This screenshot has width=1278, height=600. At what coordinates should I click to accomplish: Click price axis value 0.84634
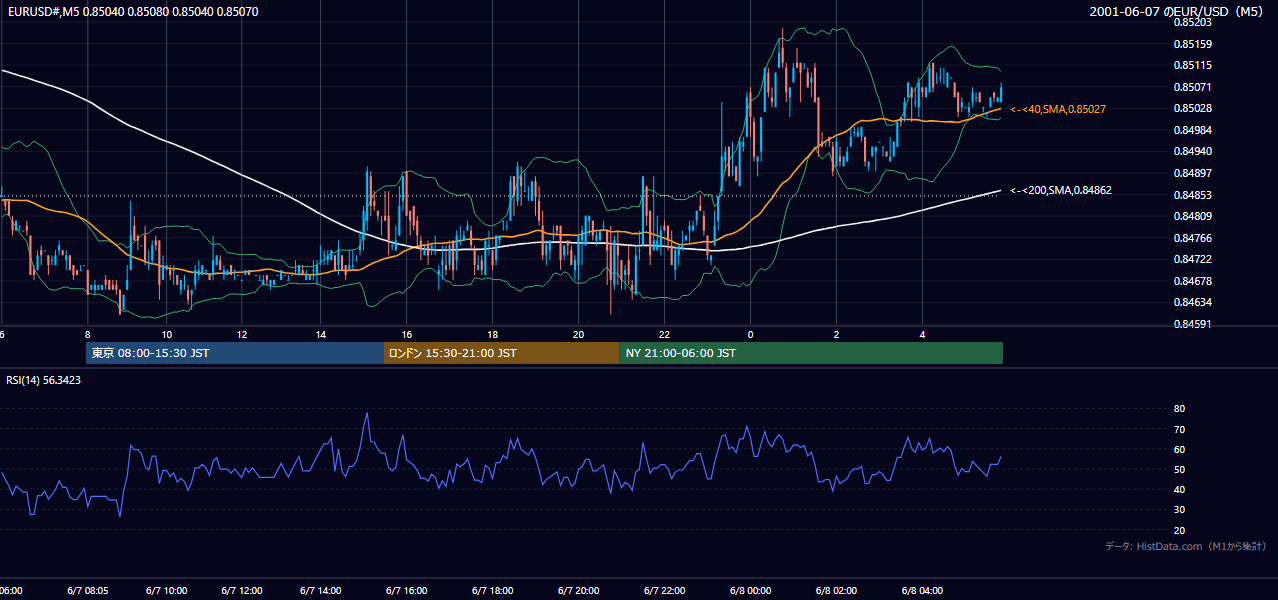click(x=1193, y=302)
